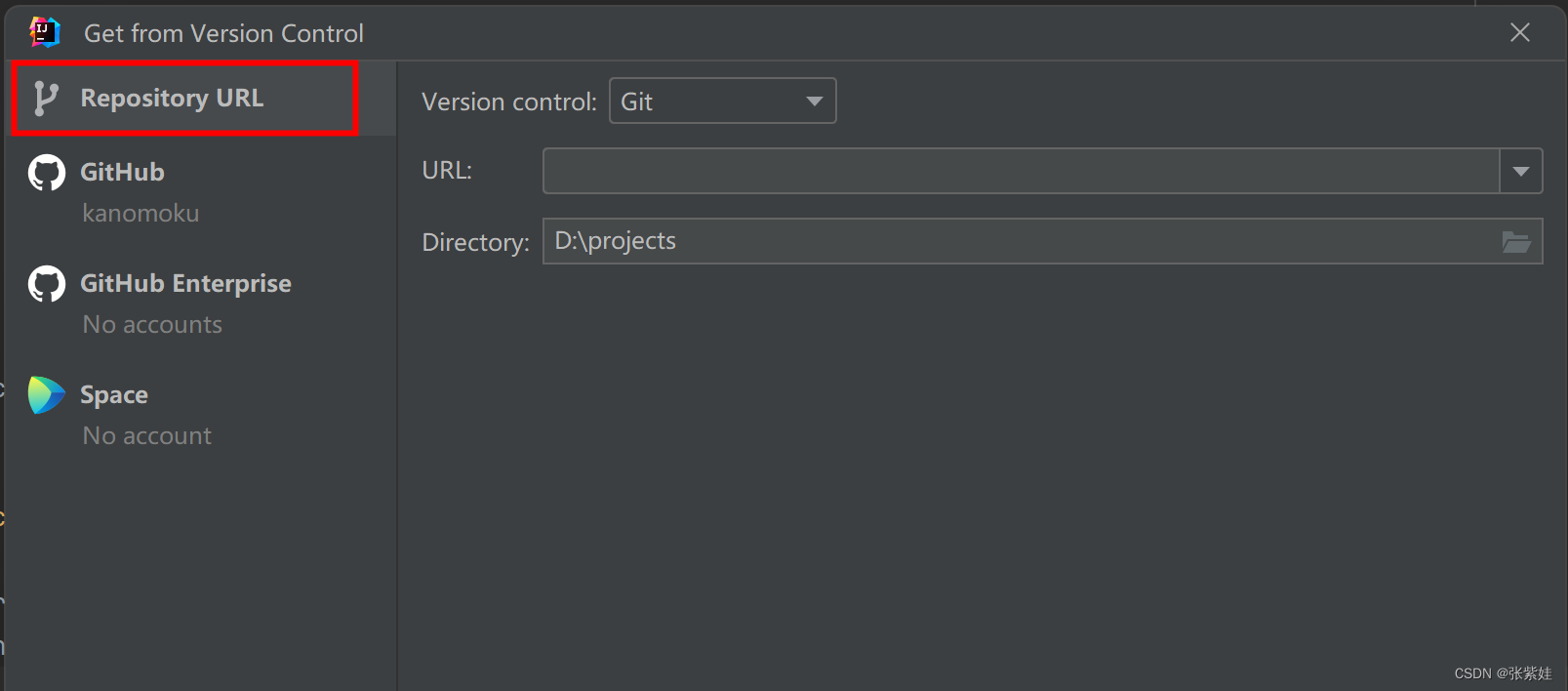Click the No accounts label under GitHub Enterprise

tap(152, 324)
